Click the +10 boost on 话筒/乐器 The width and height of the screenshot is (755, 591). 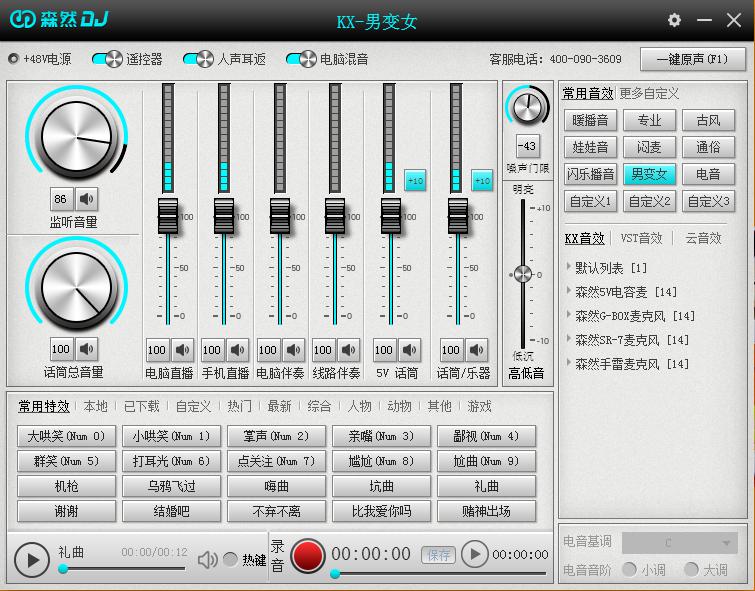pyautogui.click(x=482, y=181)
